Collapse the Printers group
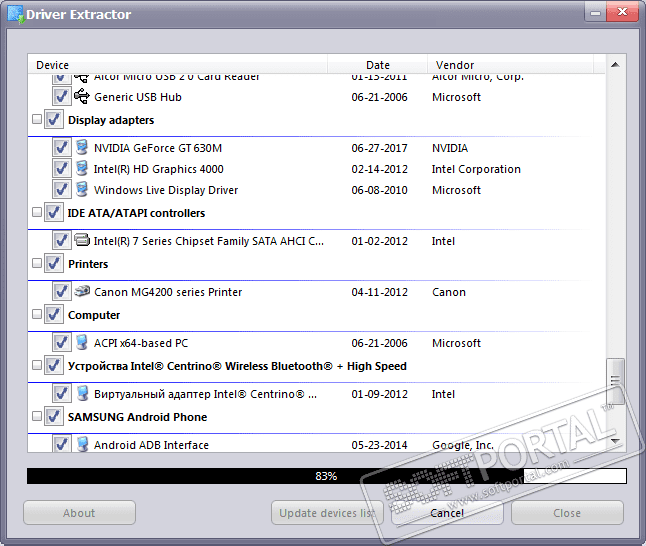646x546 pixels. coord(37,264)
